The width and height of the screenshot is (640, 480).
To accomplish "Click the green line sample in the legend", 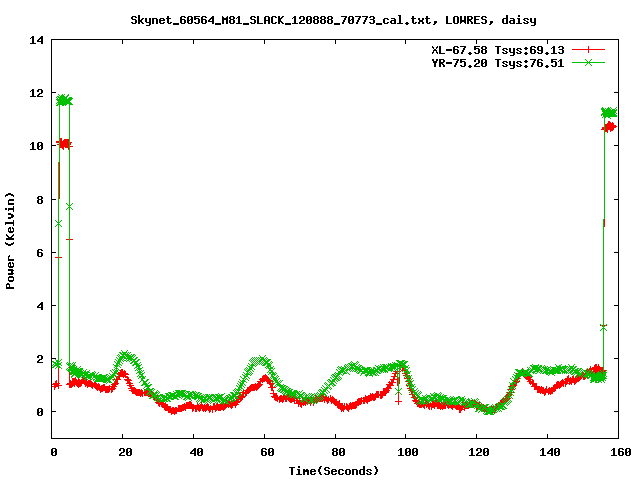I will tap(588, 62).
